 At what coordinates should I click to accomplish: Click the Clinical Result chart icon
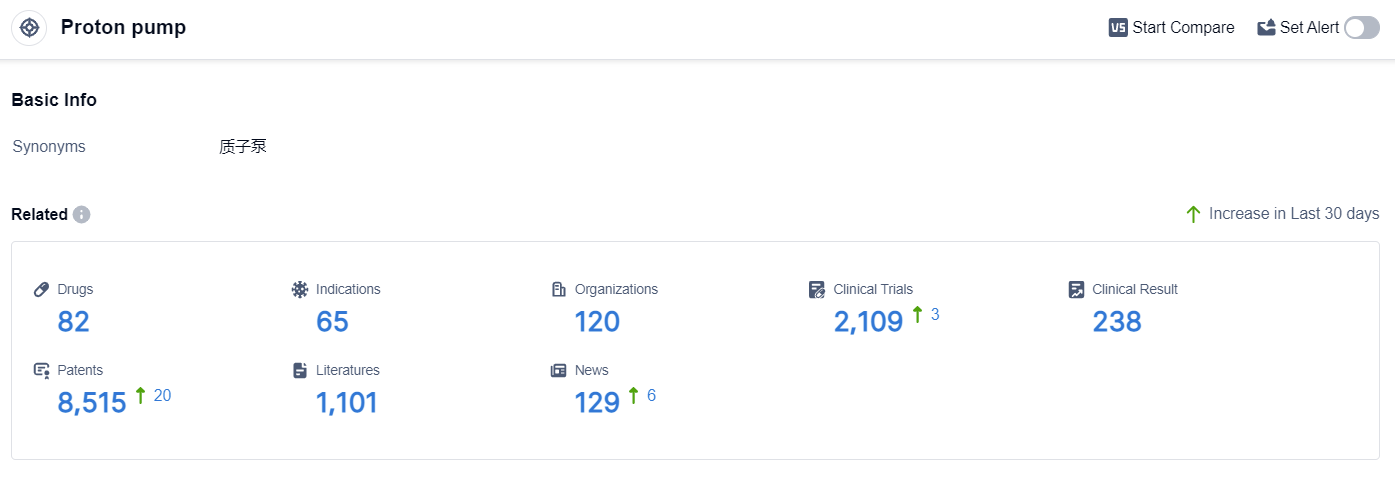(1076, 289)
